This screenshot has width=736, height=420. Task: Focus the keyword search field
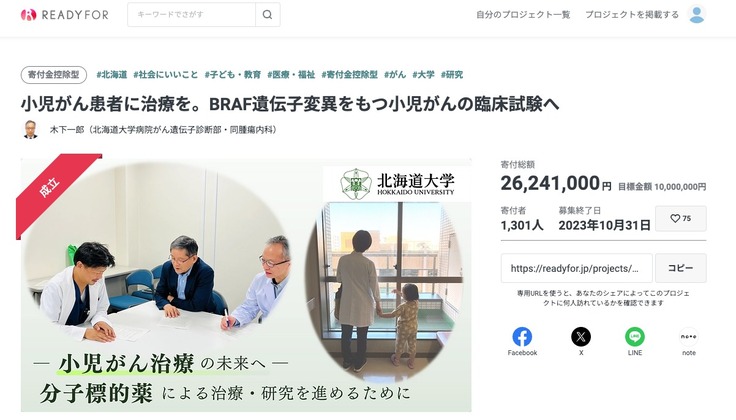click(192, 15)
